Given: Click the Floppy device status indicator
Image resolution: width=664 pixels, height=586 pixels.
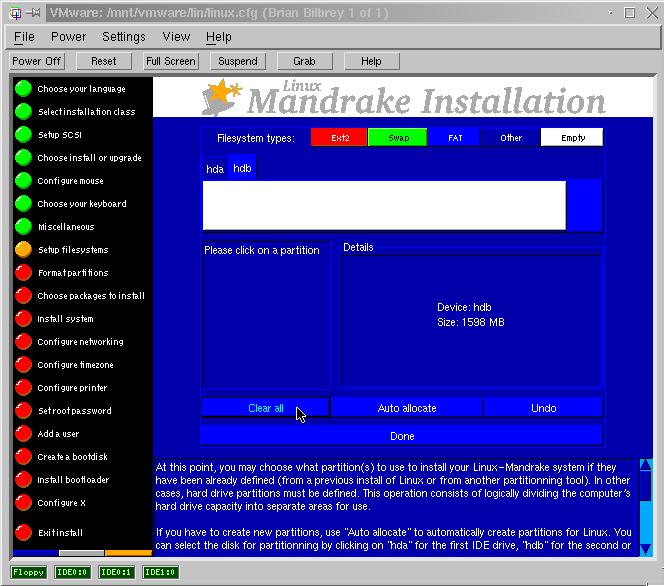Looking at the screenshot, I should coord(27,572).
